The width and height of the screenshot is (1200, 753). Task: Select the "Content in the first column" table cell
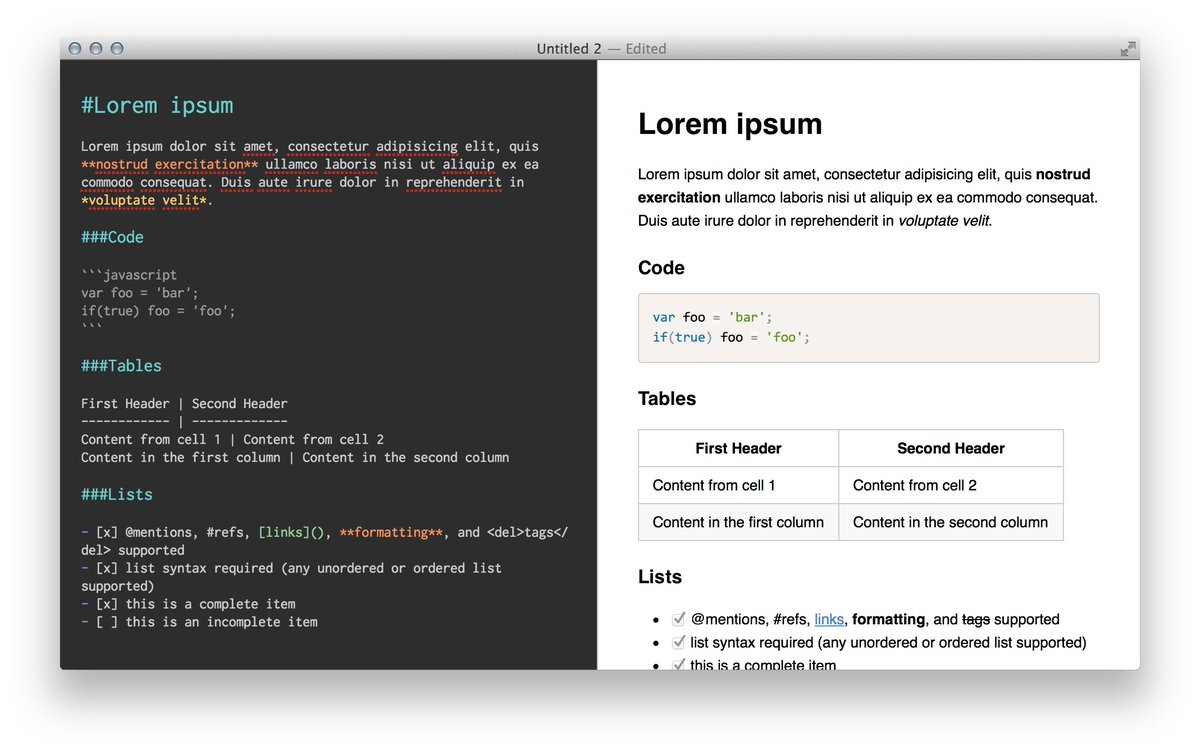[x=738, y=522]
